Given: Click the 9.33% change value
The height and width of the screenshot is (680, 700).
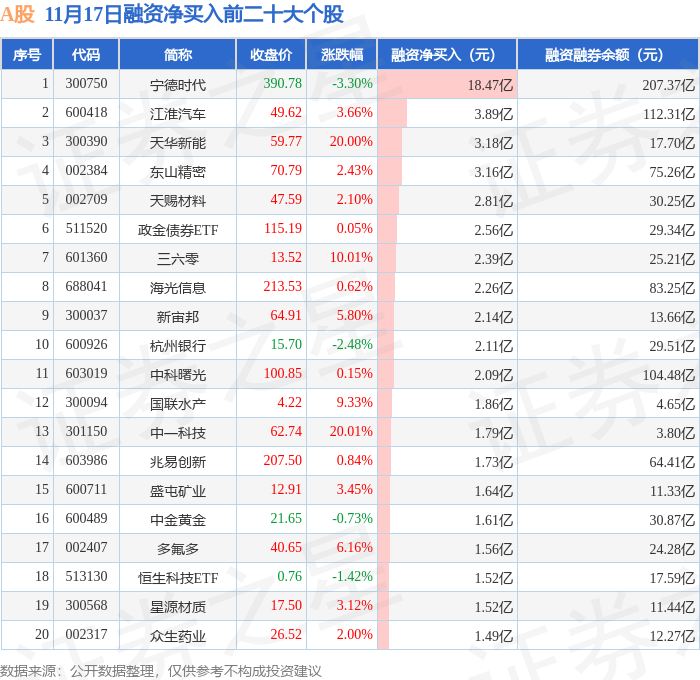Looking at the screenshot, I should pos(354,403).
